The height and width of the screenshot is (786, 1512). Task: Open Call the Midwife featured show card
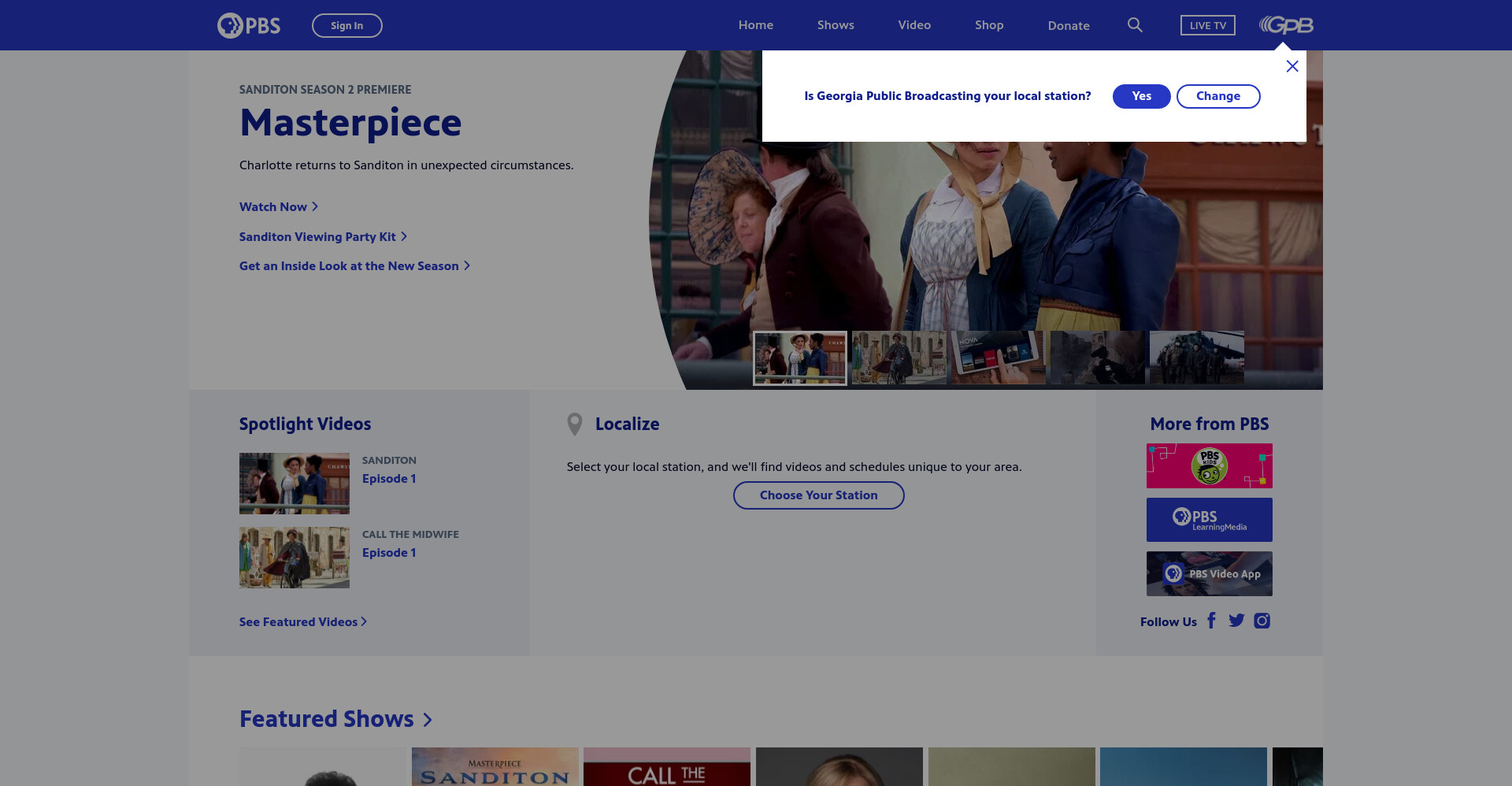667,766
